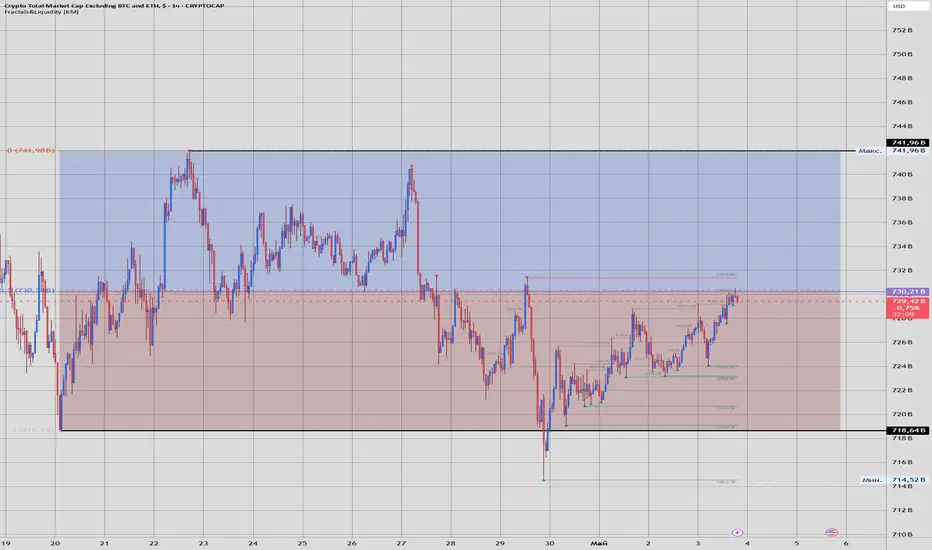The height and width of the screenshot is (550, 932).
Task: Click the 752 B value on price axis
Action: (902, 30)
